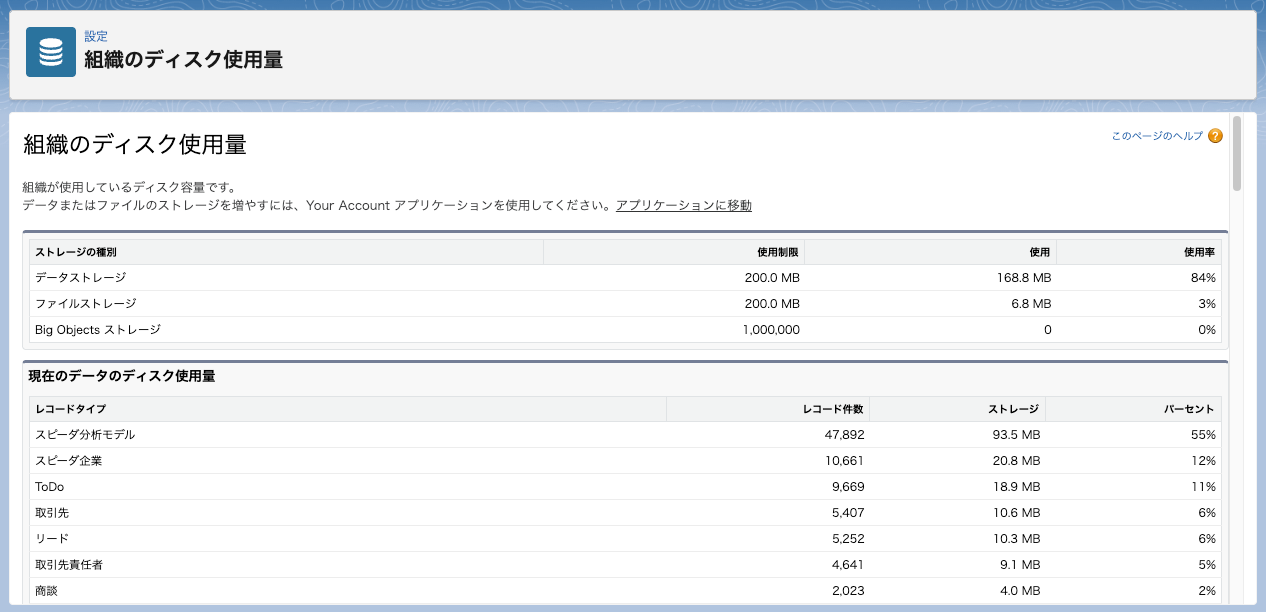Image resolution: width=1266 pixels, height=612 pixels.
Task: Click the レコード件数 column header
Action: (833, 409)
